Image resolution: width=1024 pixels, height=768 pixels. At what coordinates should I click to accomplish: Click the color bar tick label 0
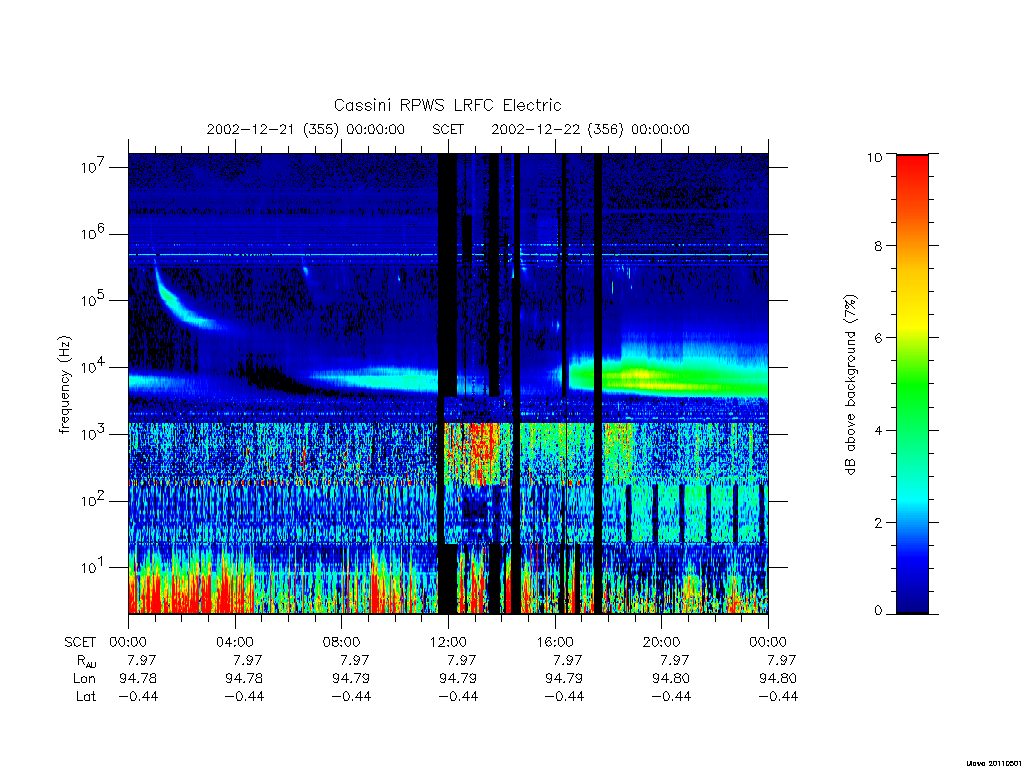click(877, 611)
